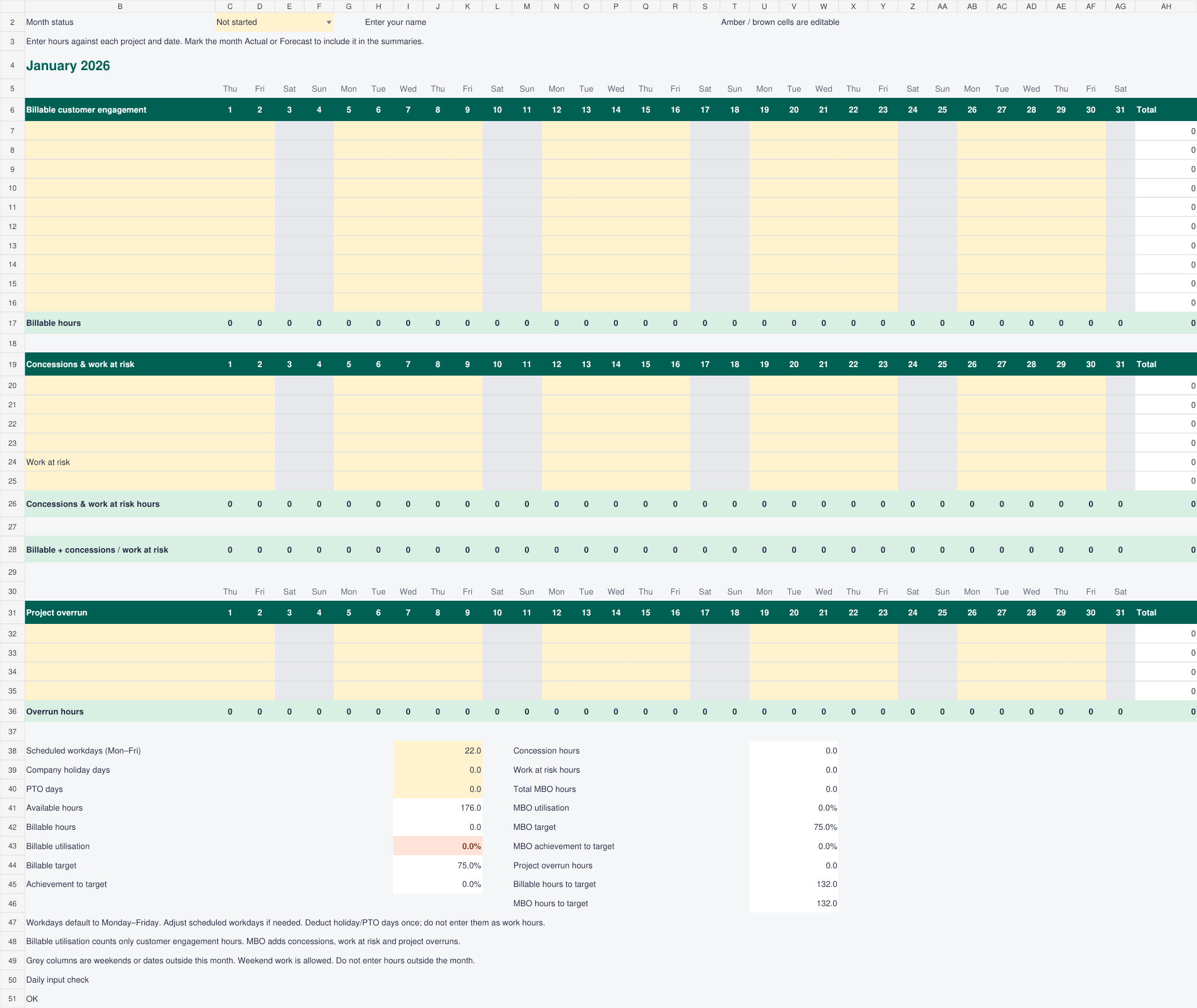Select column header B
The image size is (1197, 1008).
click(120, 6)
